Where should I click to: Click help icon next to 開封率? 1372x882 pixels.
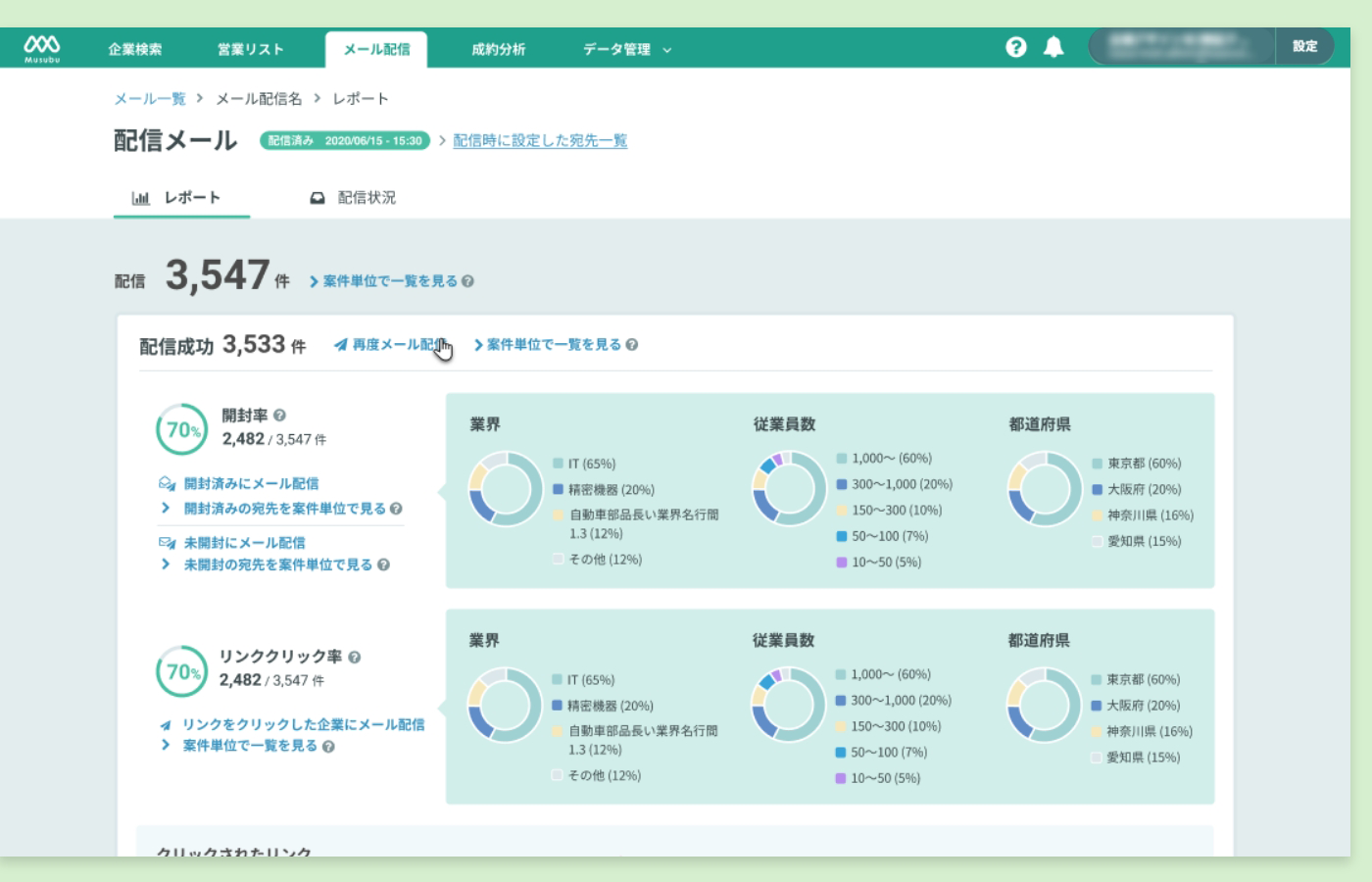click(x=279, y=416)
